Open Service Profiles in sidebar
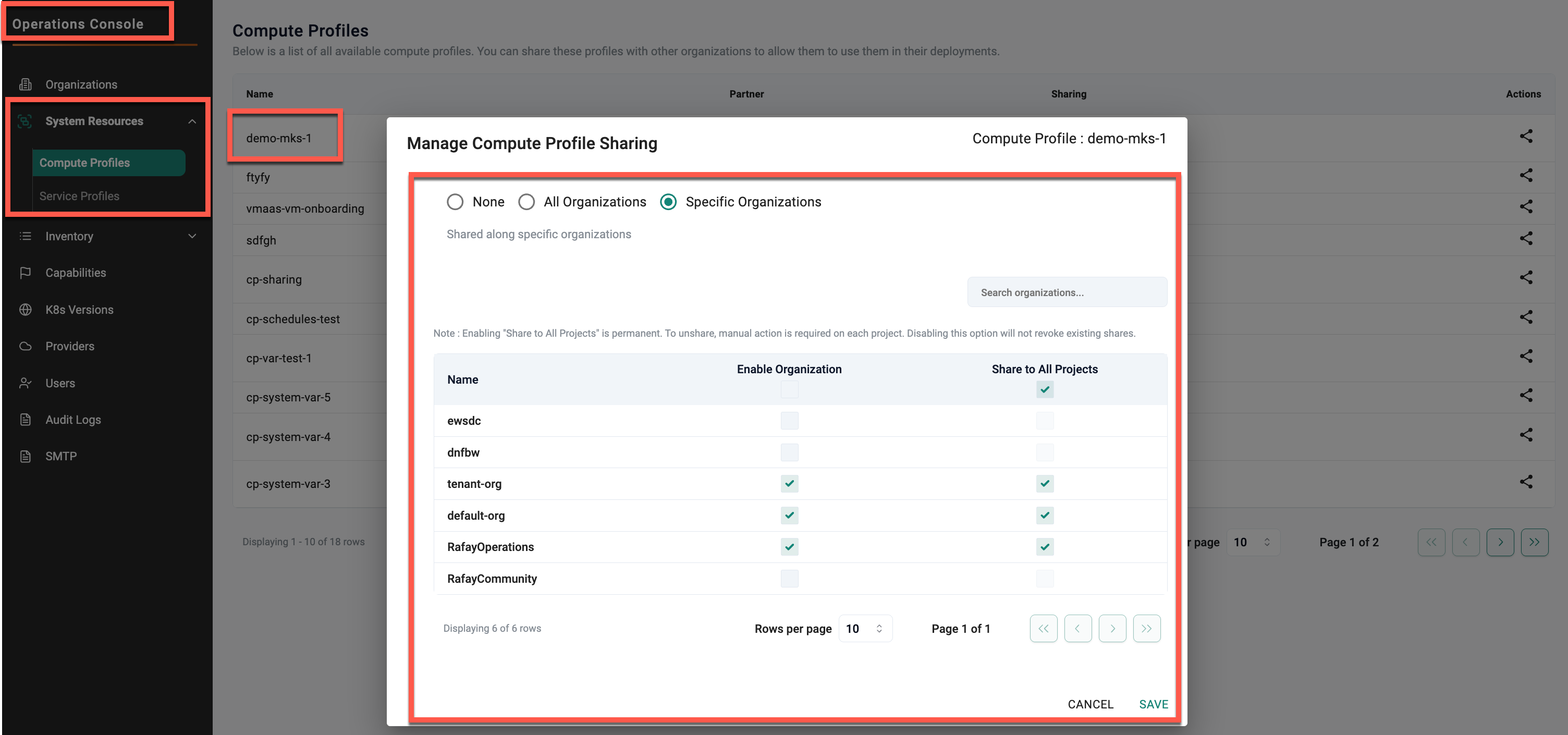Viewport: 1568px width, 735px height. (x=79, y=196)
